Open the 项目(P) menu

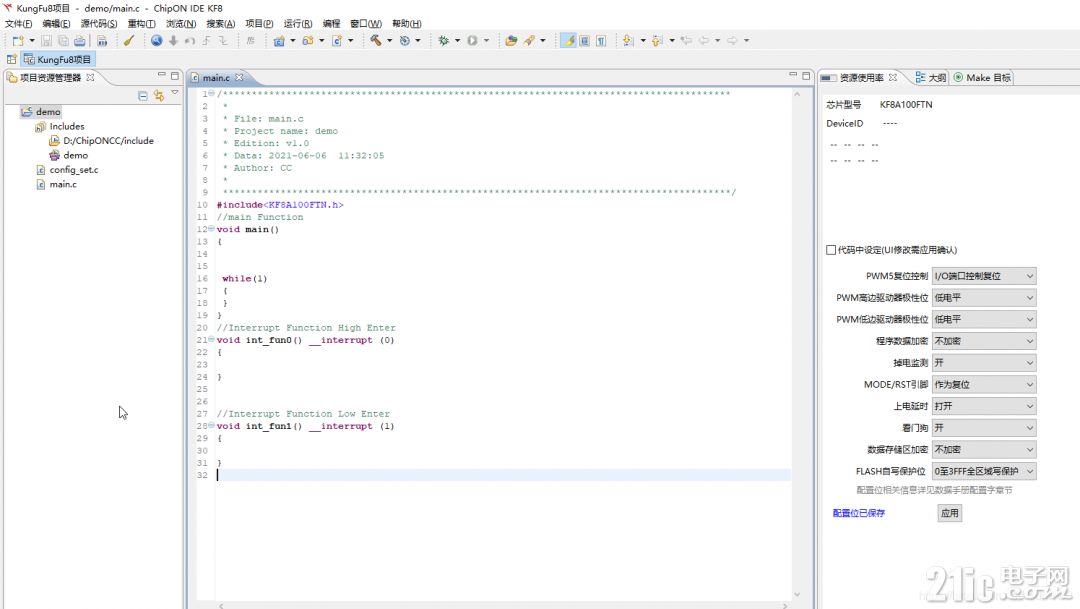259,23
